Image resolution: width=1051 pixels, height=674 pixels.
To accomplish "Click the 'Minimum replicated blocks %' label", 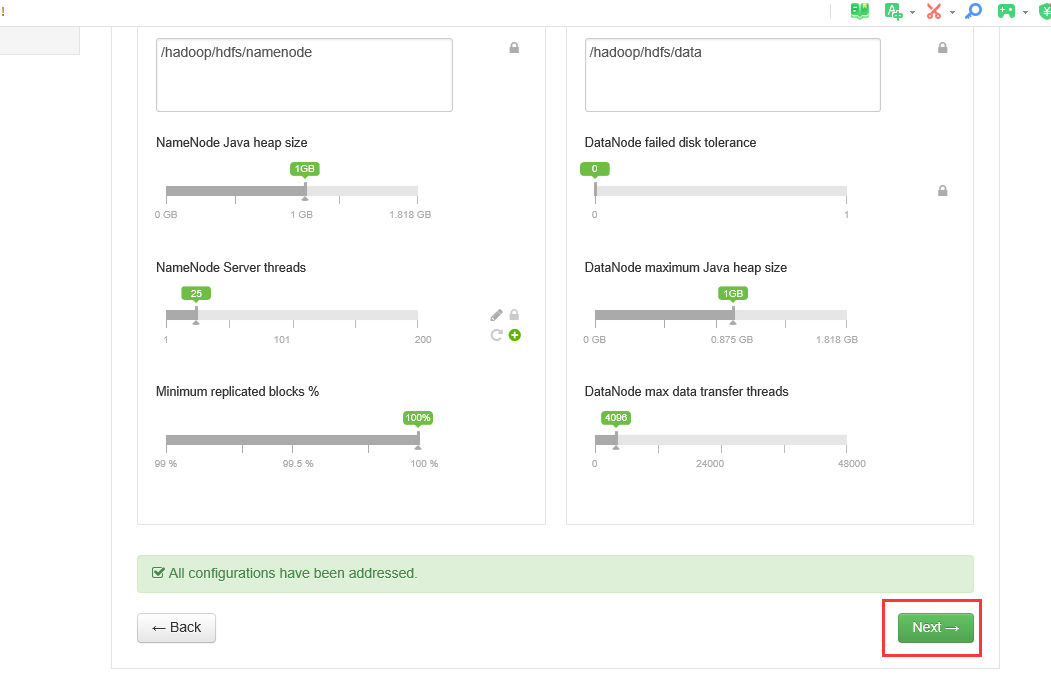I will [x=237, y=391].
